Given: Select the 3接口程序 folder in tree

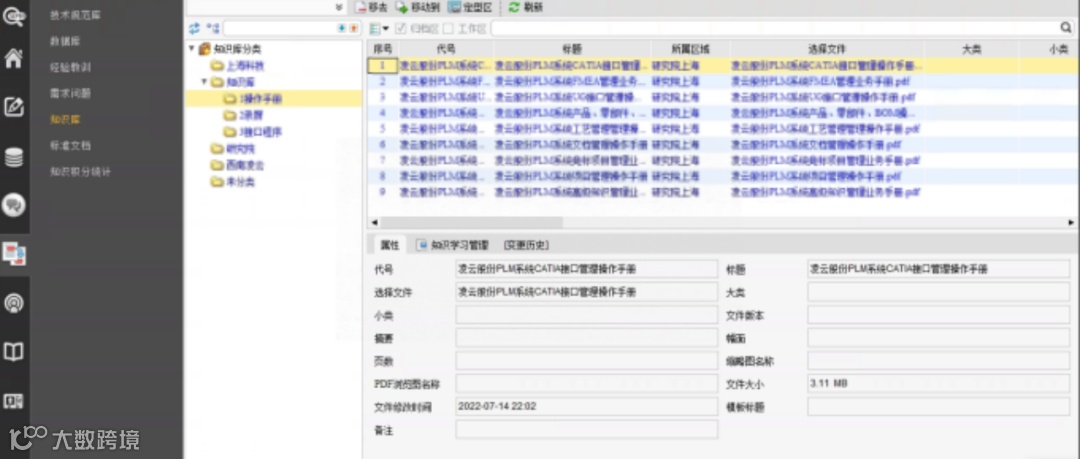Looking at the screenshot, I should [260, 132].
